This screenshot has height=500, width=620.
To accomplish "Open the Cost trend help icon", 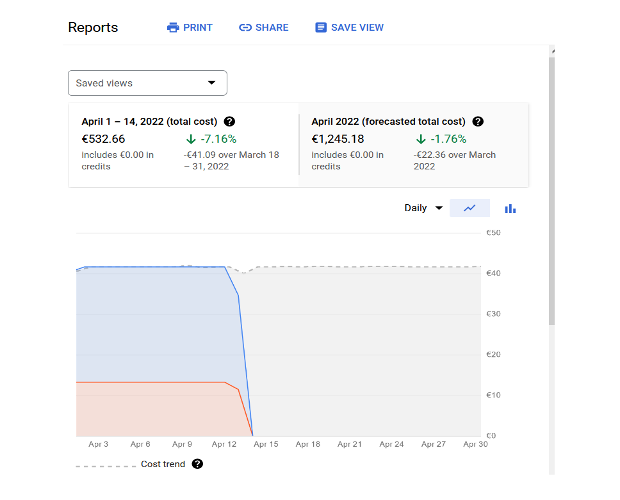I will click(197, 464).
